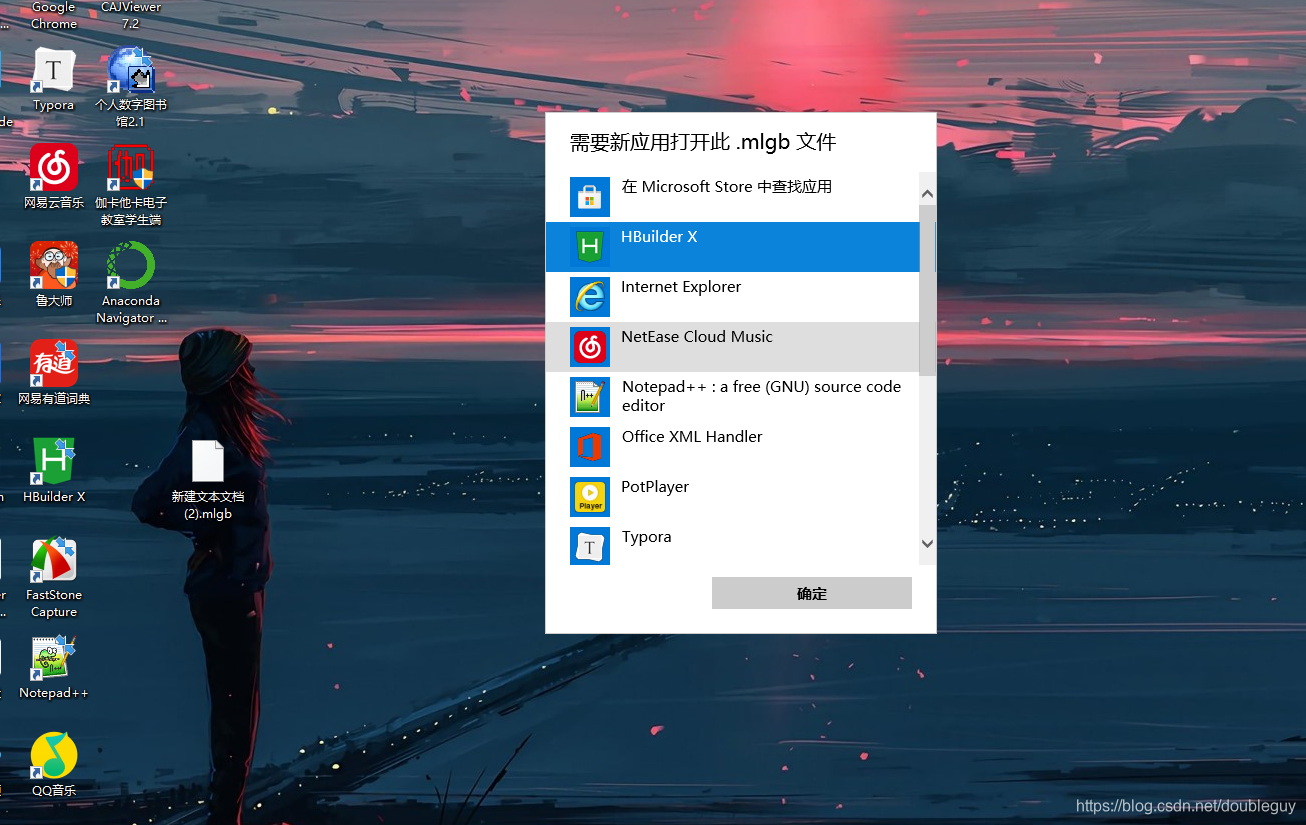Click the NetEase Cloud Music icon in list
1306x825 pixels.
(x=590, y=347)
